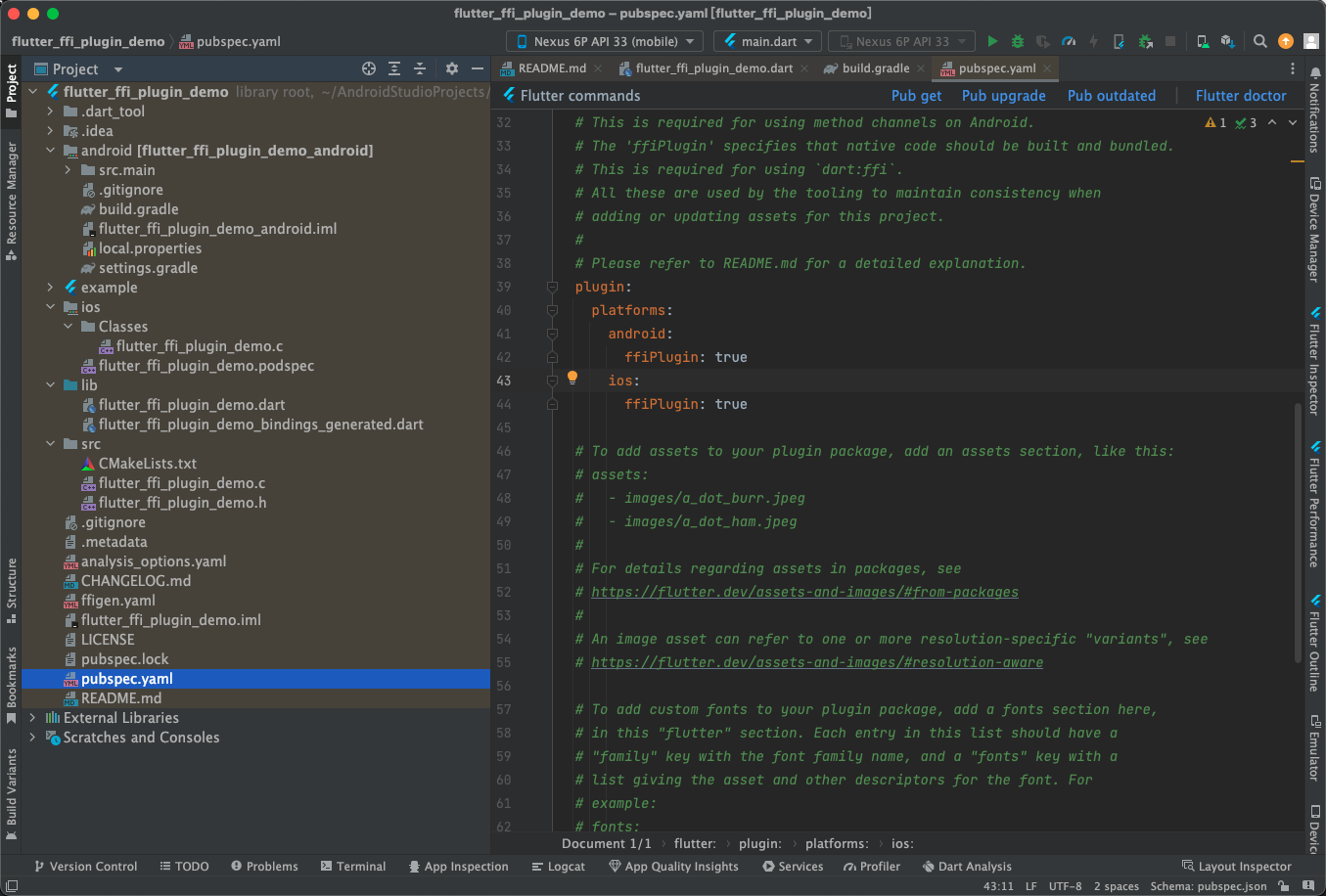The image size is (1326, 896).
Task: Open the Project panel settings gear
Action: pos(450,68)
